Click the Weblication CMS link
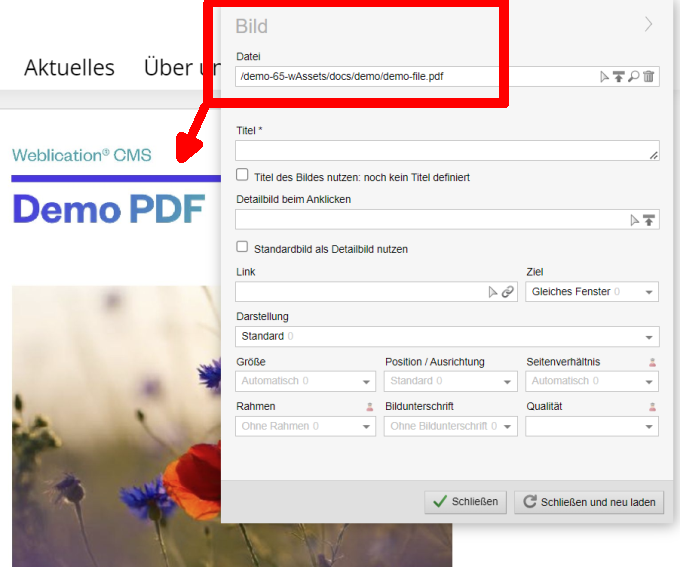Viewport: 680px width, 567px height. click(x=82, y=155)
